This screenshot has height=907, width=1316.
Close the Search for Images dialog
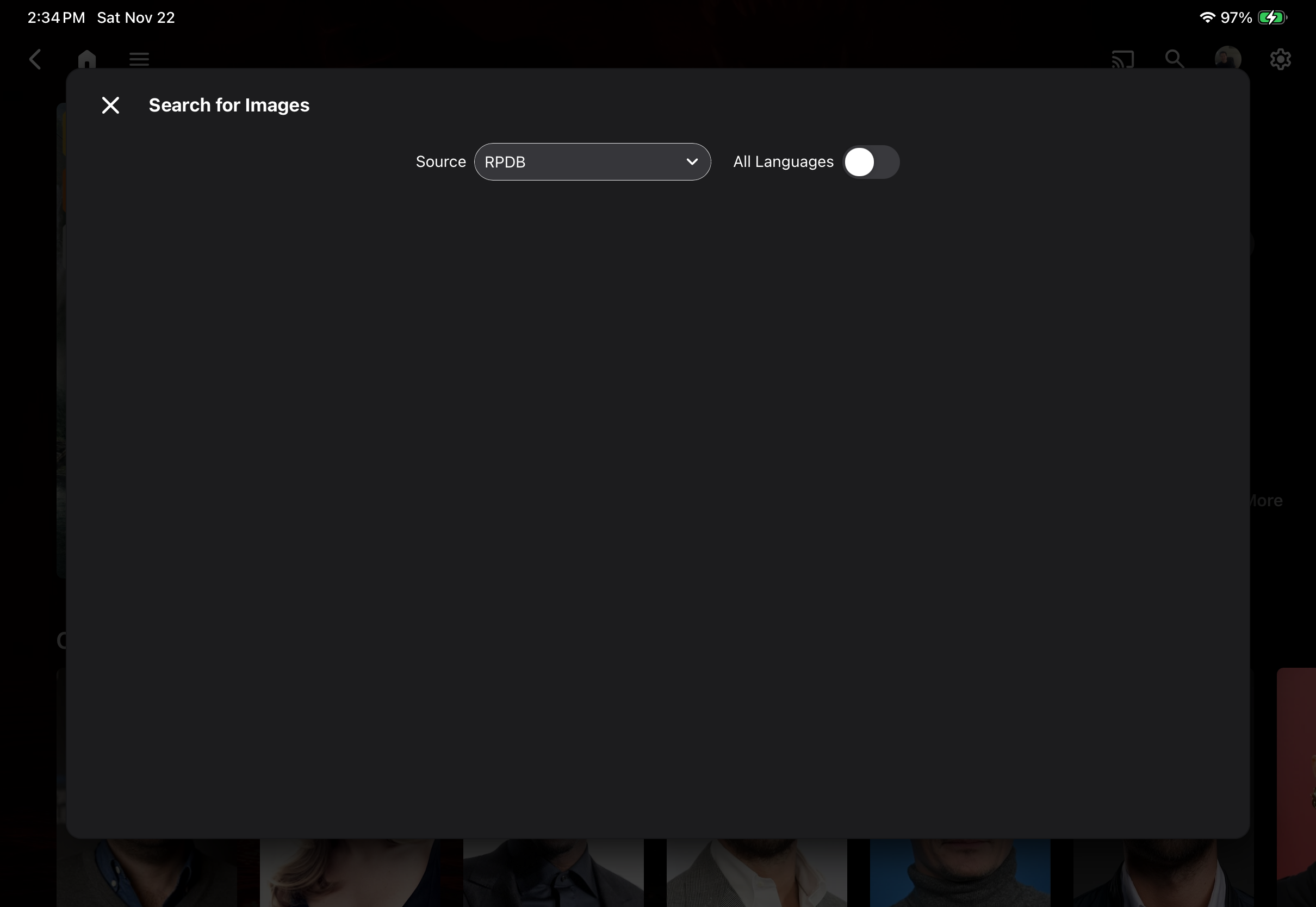pos(111,105)
